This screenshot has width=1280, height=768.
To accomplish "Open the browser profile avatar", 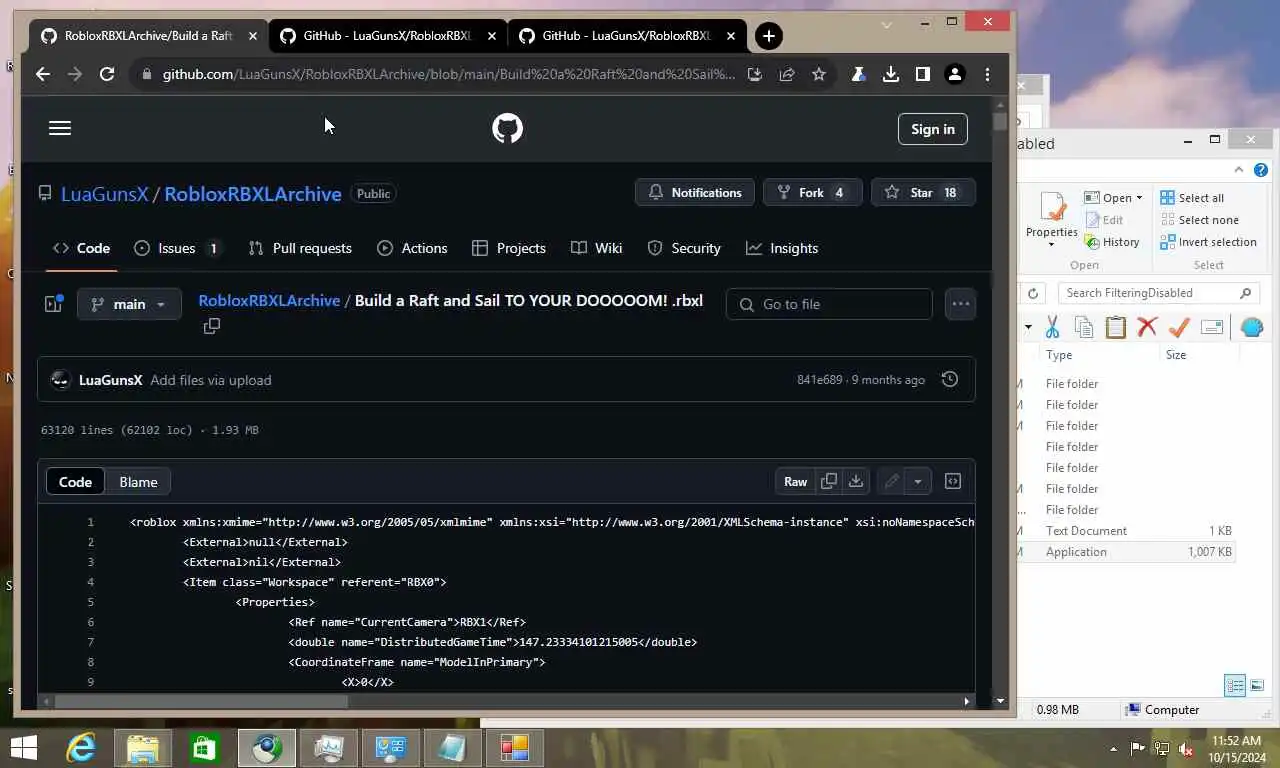I will tap(955, 74).
